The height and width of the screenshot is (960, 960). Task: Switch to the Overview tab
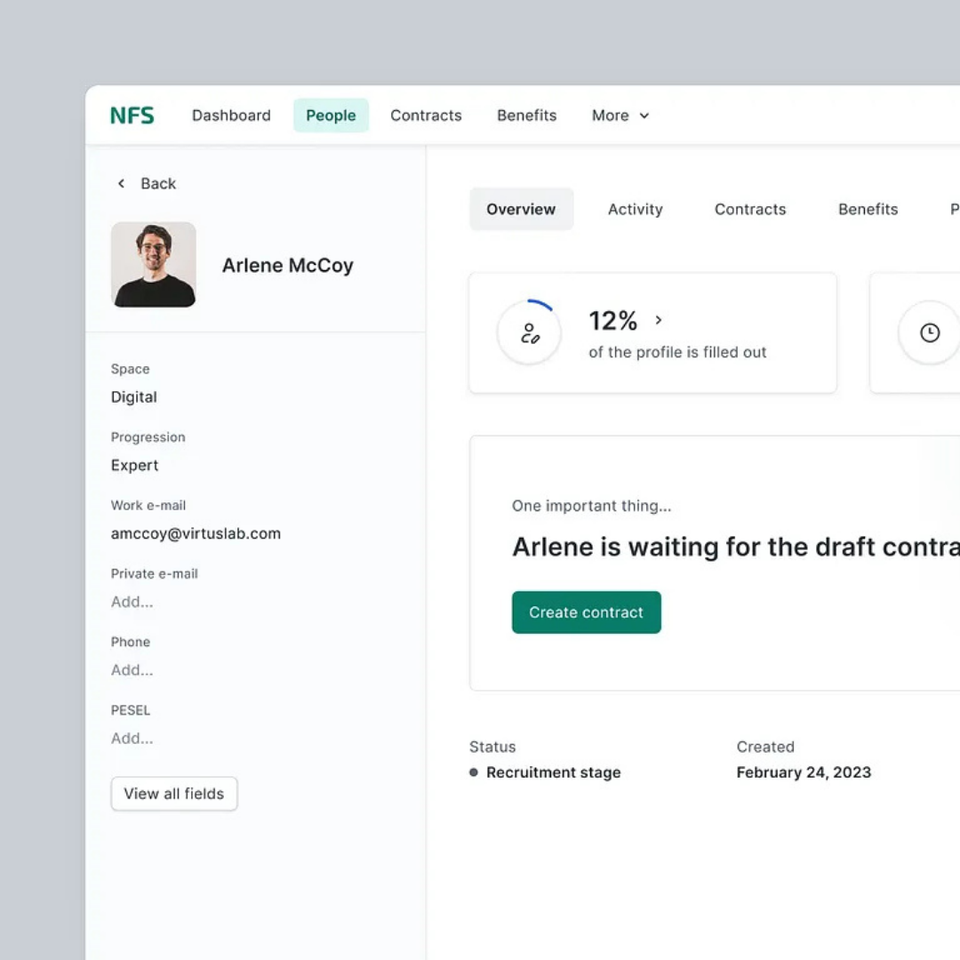click(521, 209)
